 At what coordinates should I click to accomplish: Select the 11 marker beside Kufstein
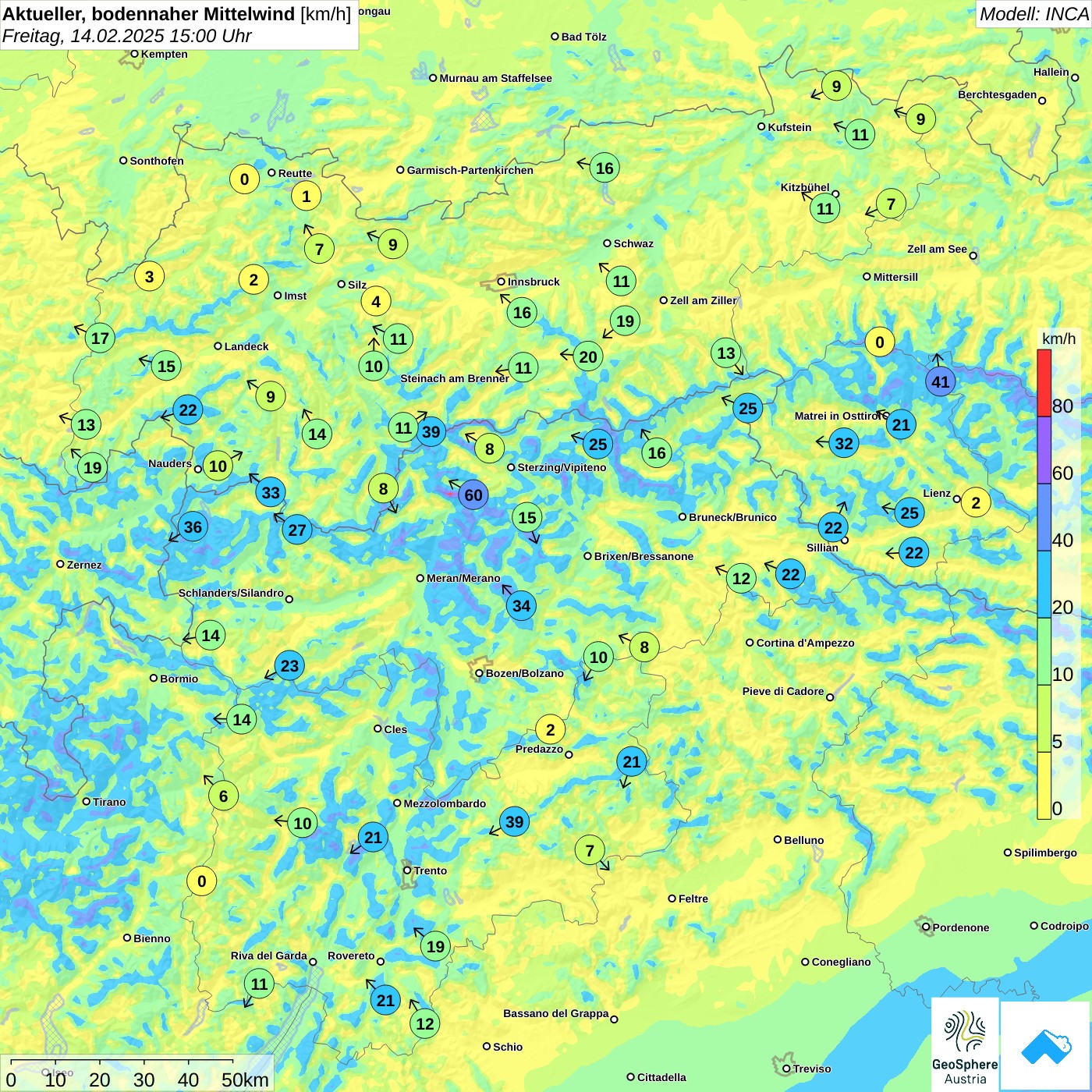coord(860,135)
